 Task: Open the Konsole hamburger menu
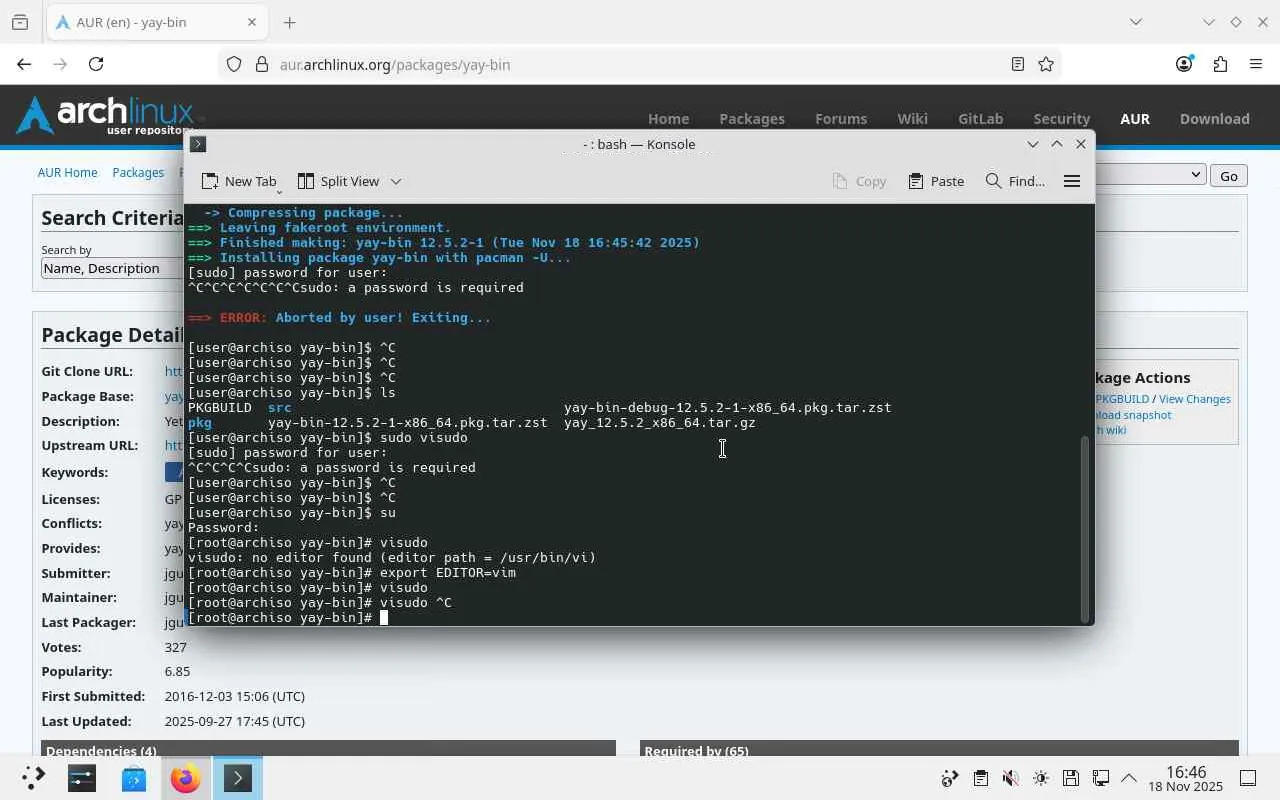pyautogui.click(x=1072, y=181)
